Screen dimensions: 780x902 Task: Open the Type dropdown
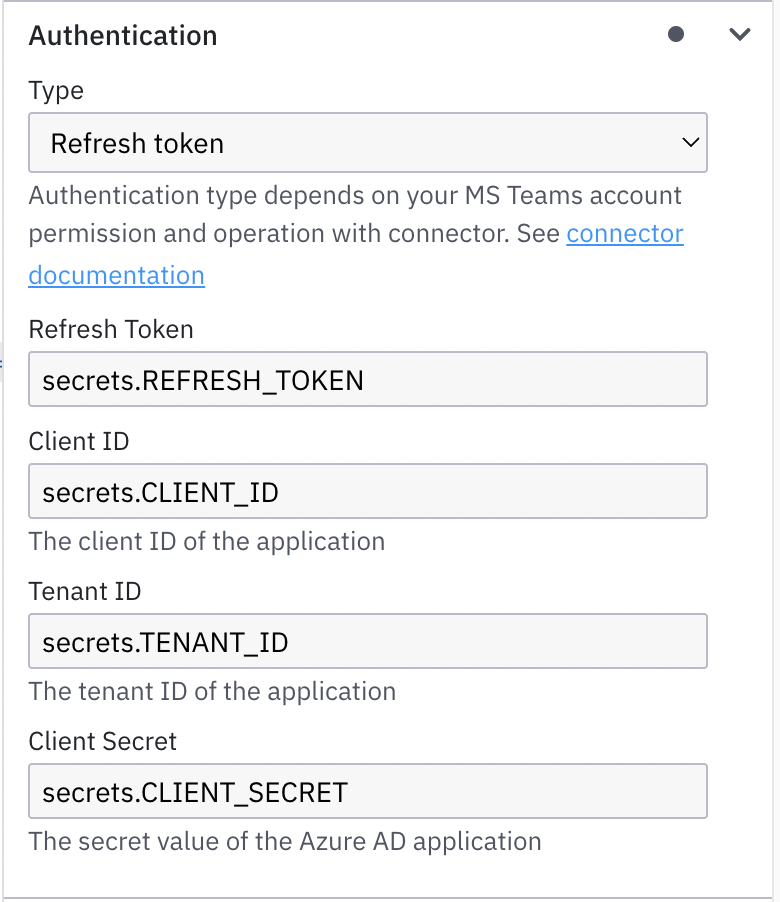367,143
